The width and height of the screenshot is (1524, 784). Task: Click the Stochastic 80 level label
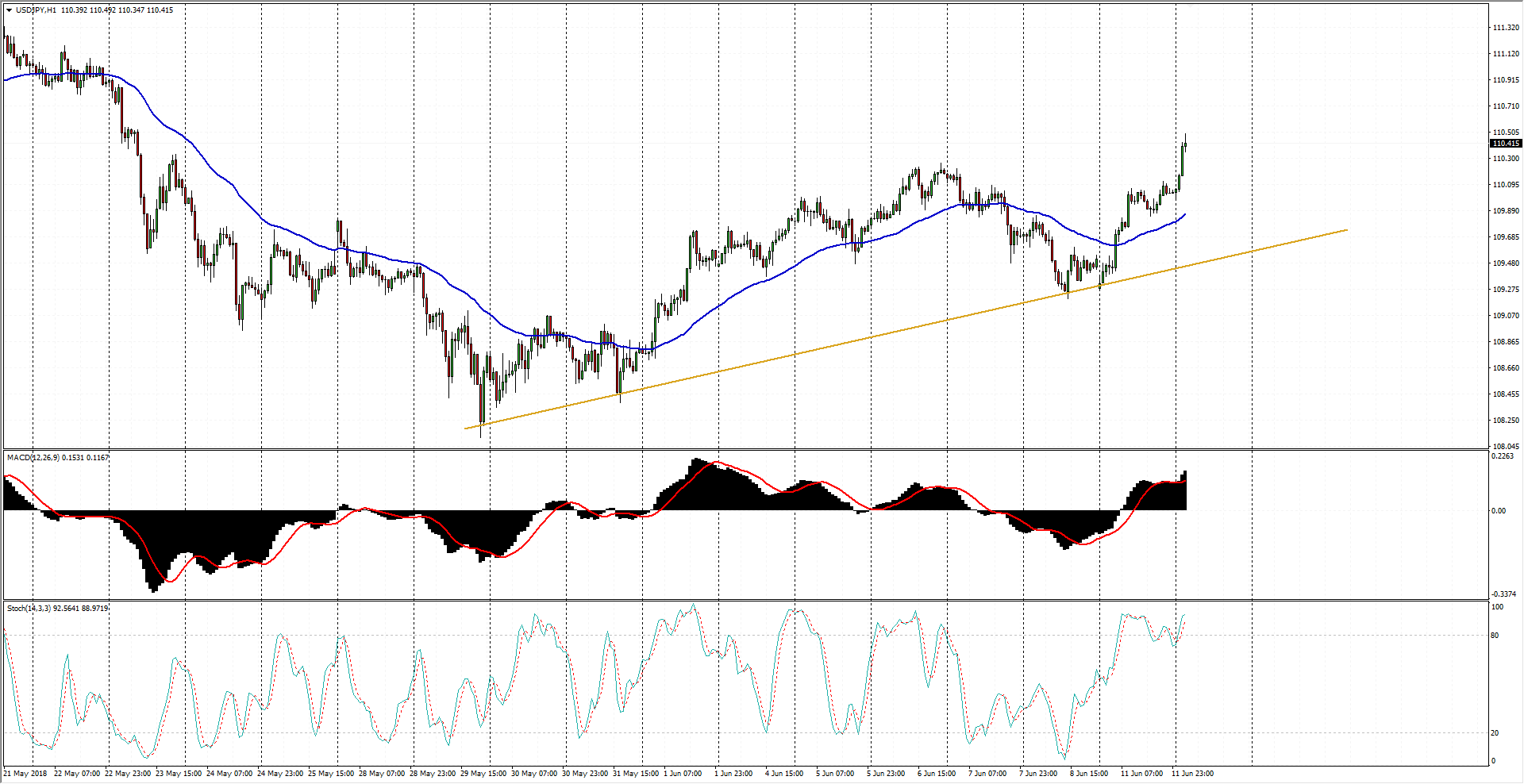(x=1495, y=636)
